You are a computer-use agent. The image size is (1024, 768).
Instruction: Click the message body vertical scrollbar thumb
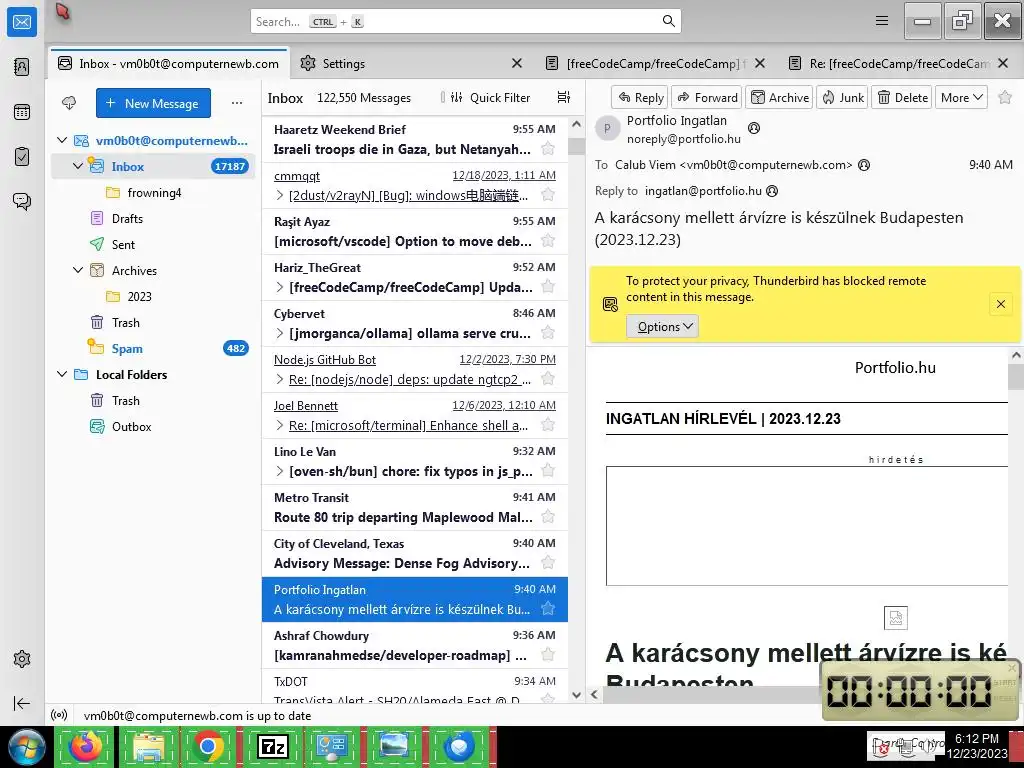click(x=1016, y=377)
